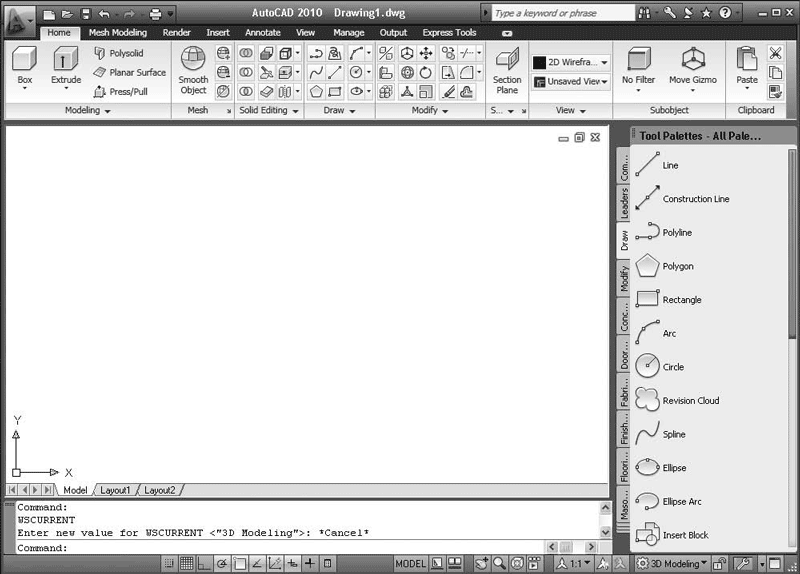This screenshot has height=574, width=800.
Task: Click the Pan icon in status bar
Action: point(481,563)
